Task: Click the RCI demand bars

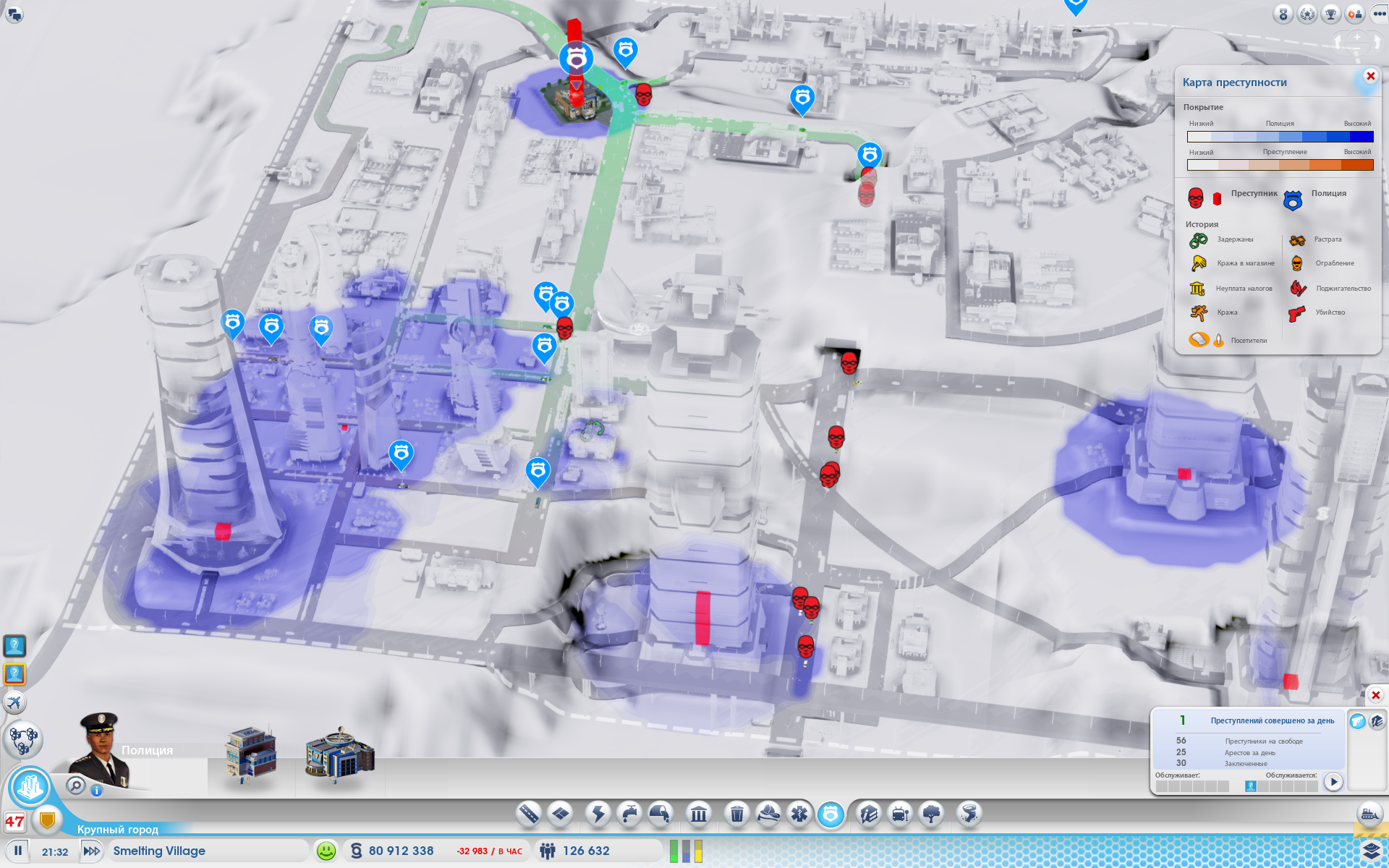Action: pos(686,851)
